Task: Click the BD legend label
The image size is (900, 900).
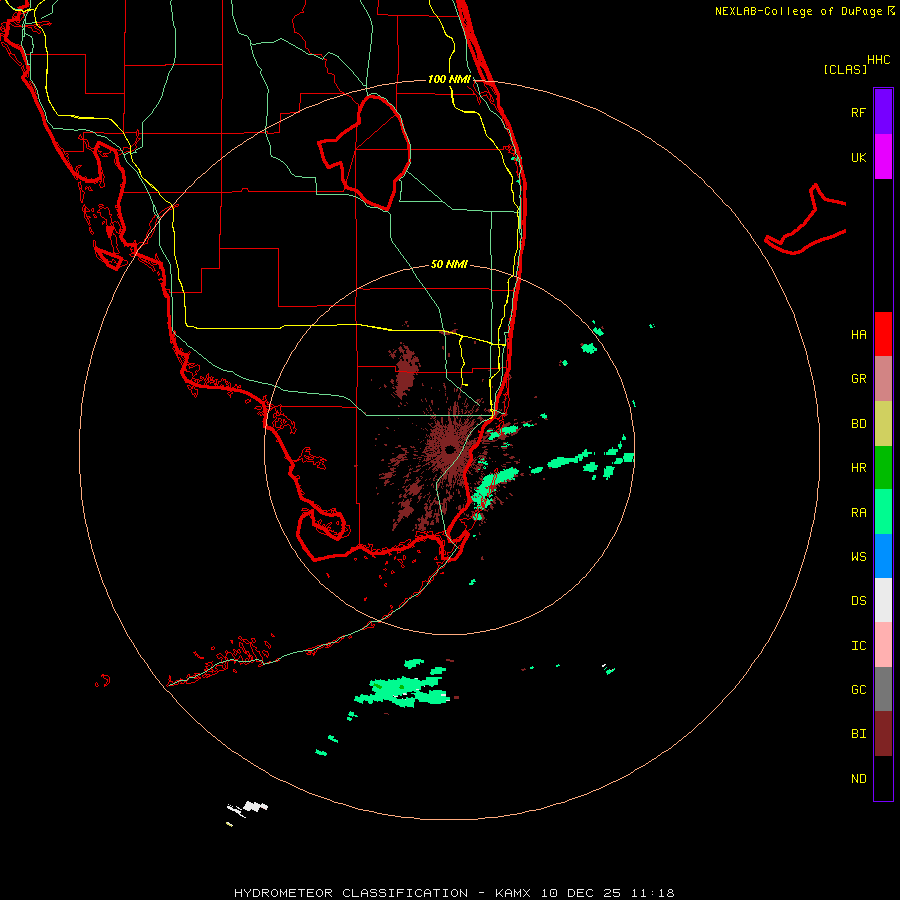Action: coord(858,424)
